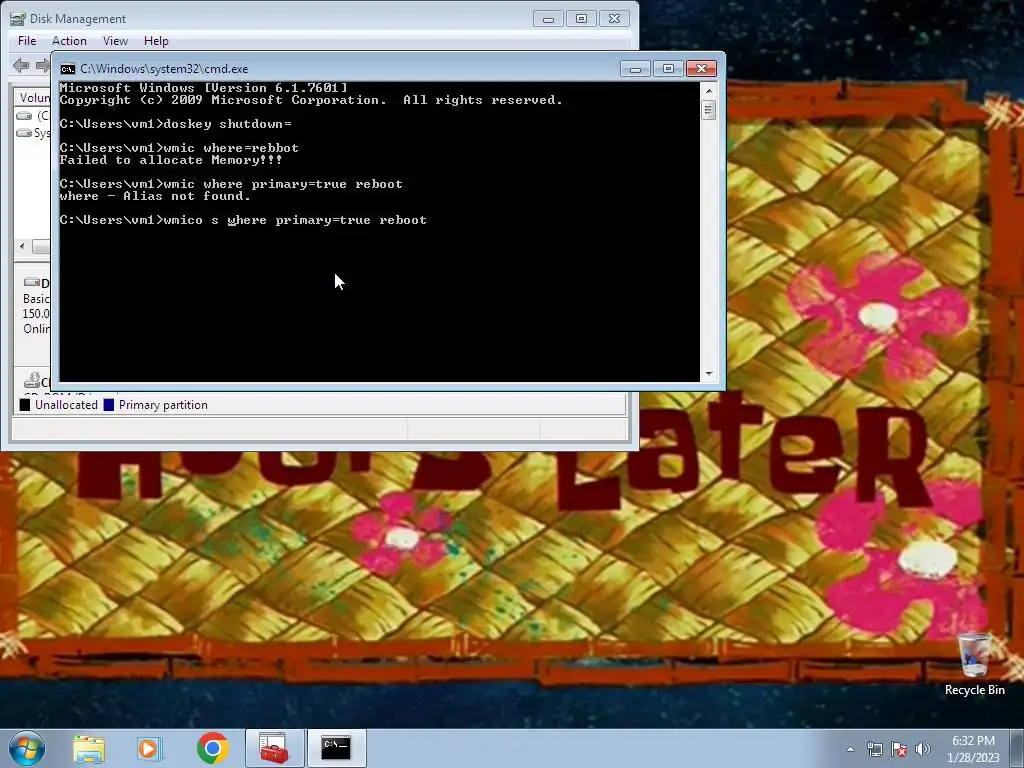This screenshot has width=1024, height=768.
Task: Click the network status tray icon
Action: tap(874, 749)
